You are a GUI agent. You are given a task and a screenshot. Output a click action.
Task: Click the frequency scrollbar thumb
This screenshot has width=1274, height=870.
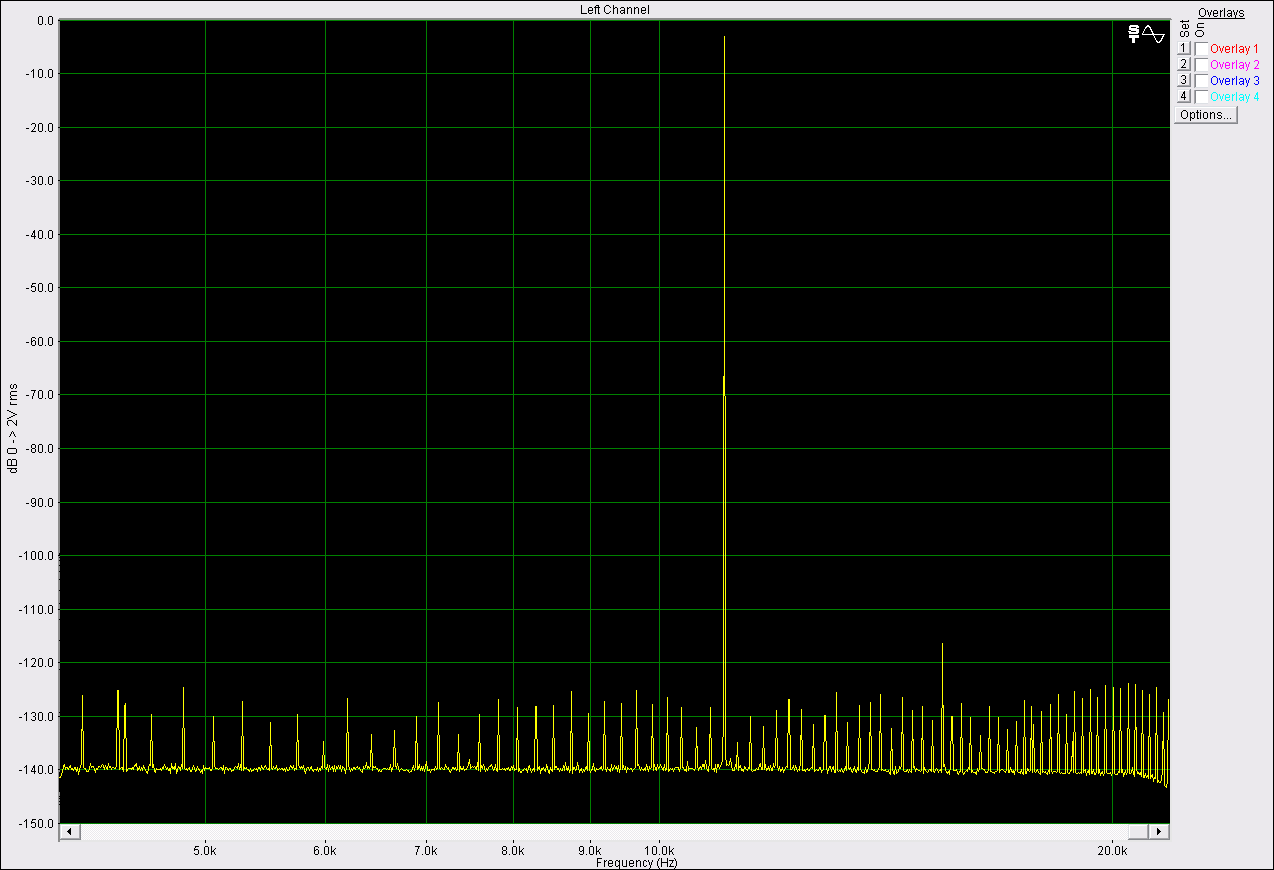(x=1138, y=832)
